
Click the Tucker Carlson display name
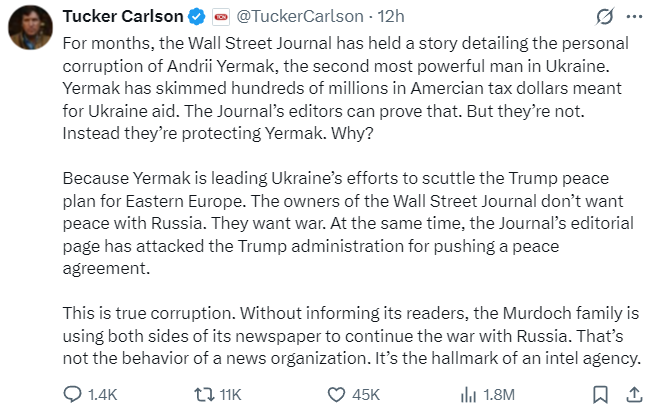[x=124, y=17]
